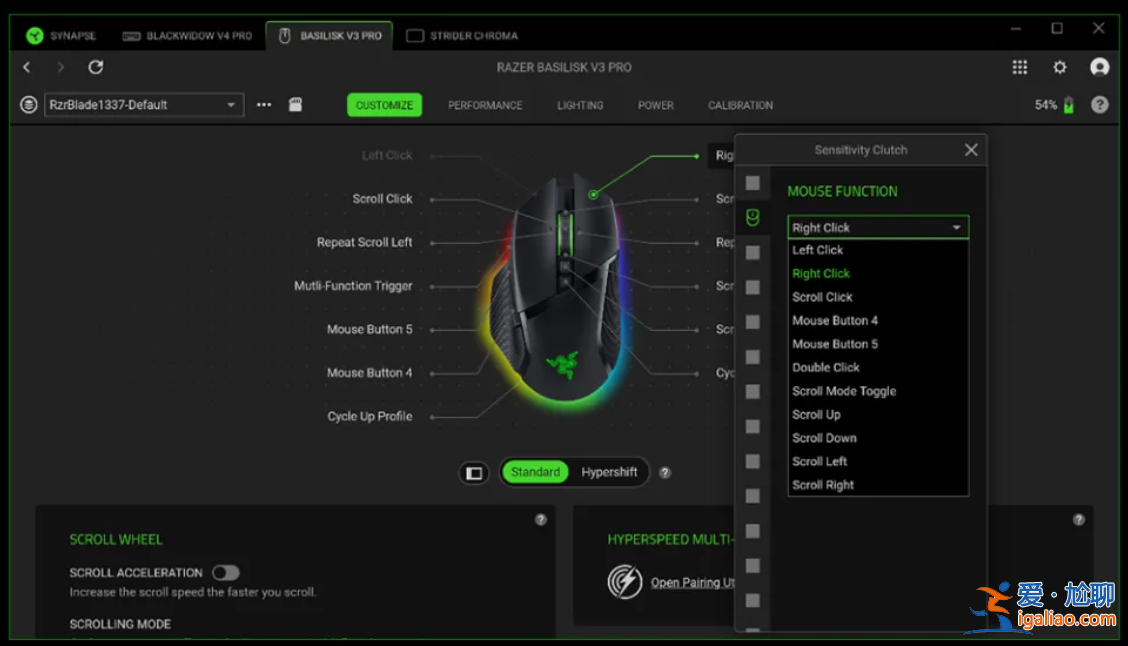Choose Double Click from the function list
The height and width of the screenshot is (646, 1128).
pos(826,368)
